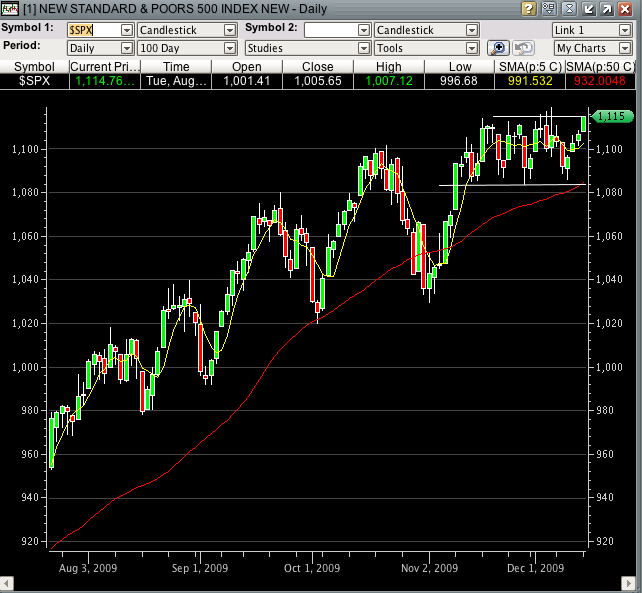This screenshot has width=642, height=593.
Task: Click the help question-mark icon in title bar
Action: (x=528, y=9)
